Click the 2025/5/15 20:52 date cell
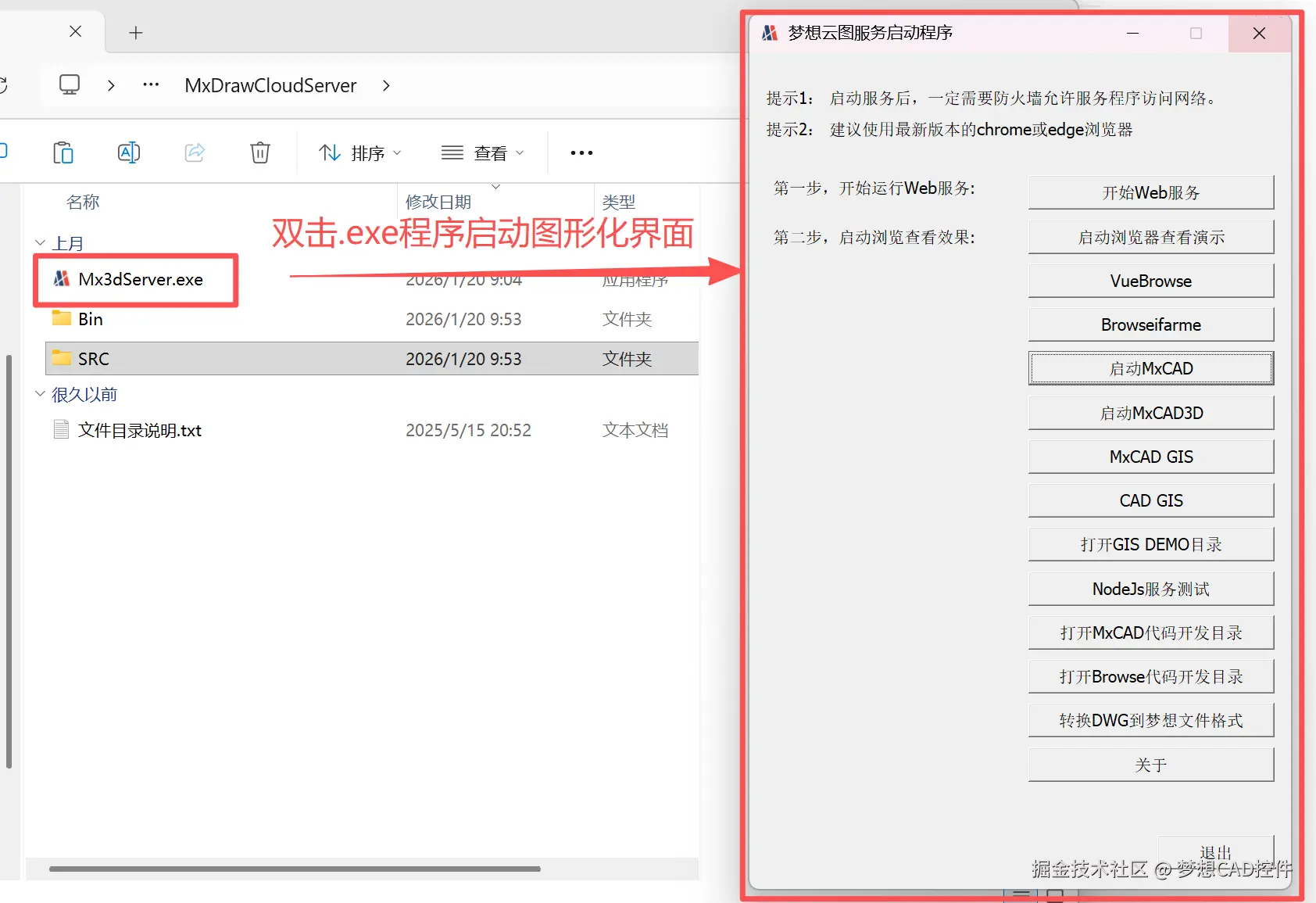This screenshot has width=1316, height=903. pyautogui.click(x=468, y=430)
